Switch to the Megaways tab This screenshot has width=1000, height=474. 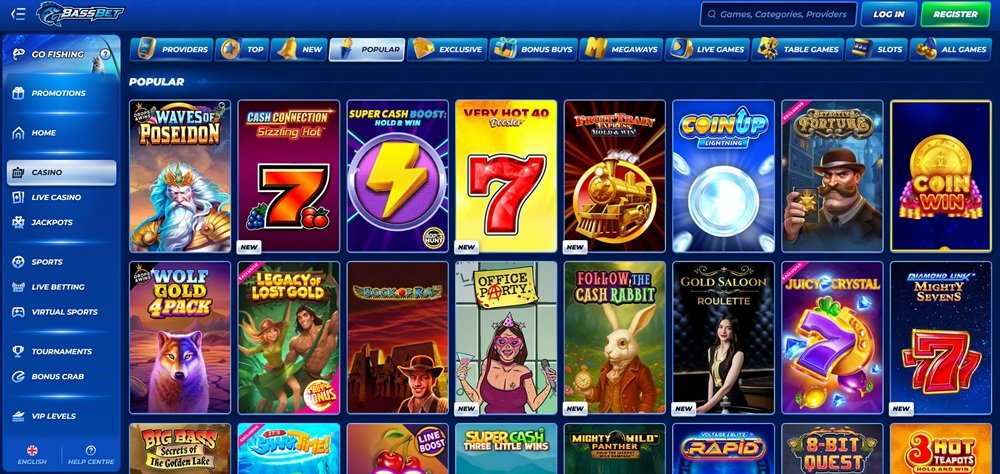[621, 49]
